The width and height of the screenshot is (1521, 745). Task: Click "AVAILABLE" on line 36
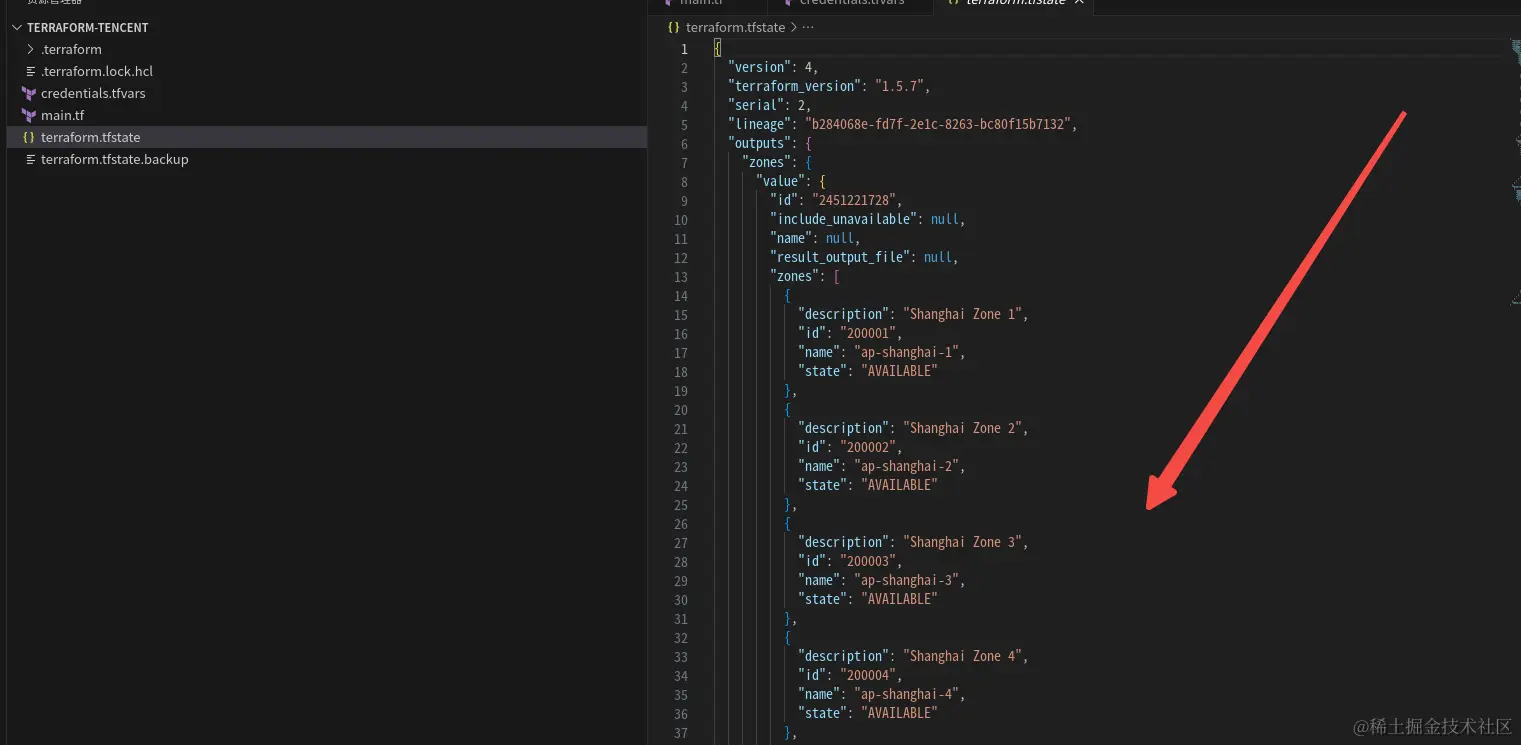tap(899, 713)
